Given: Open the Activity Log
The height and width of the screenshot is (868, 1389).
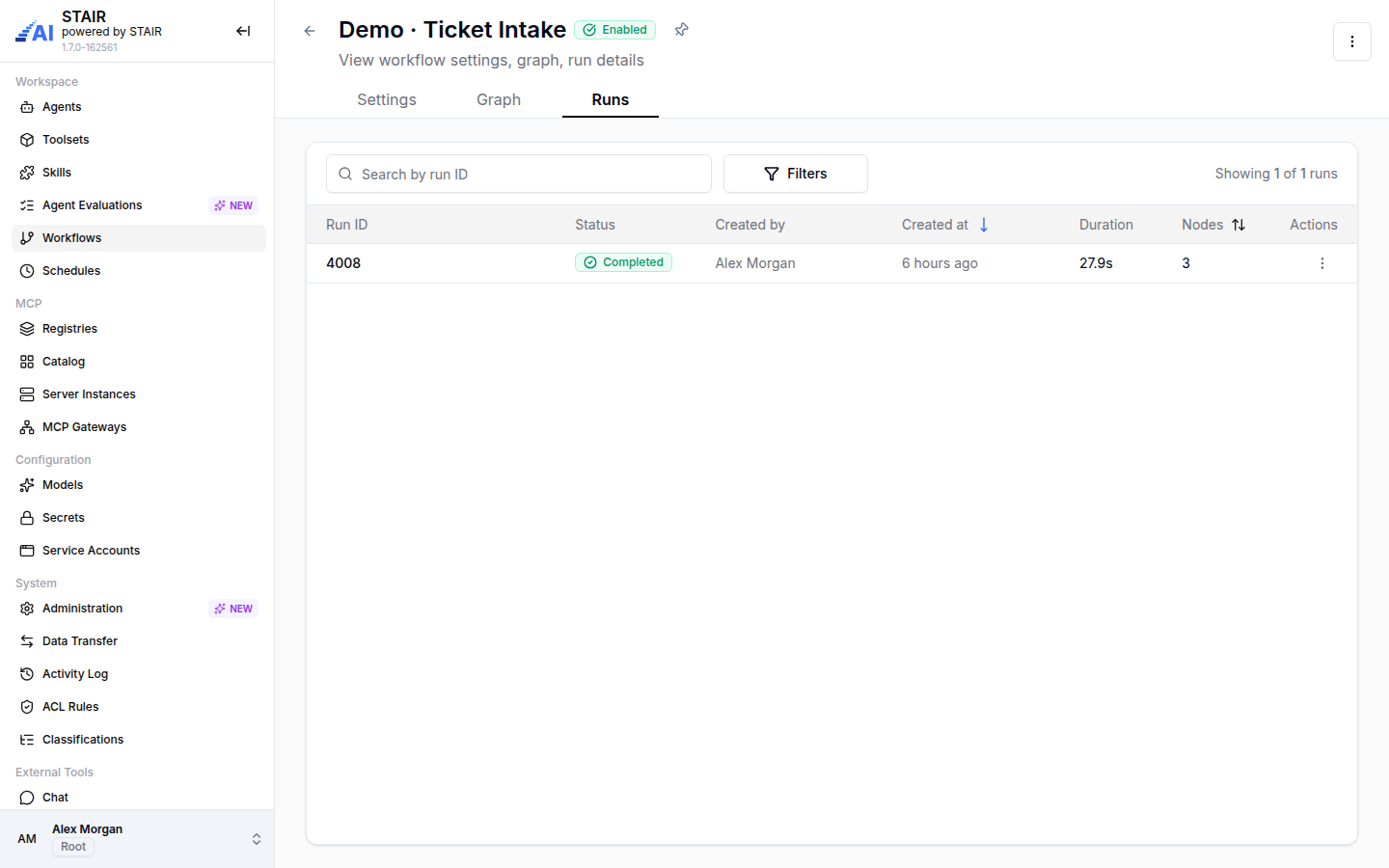Looking at the screenshot, I should tap(139, 674).
